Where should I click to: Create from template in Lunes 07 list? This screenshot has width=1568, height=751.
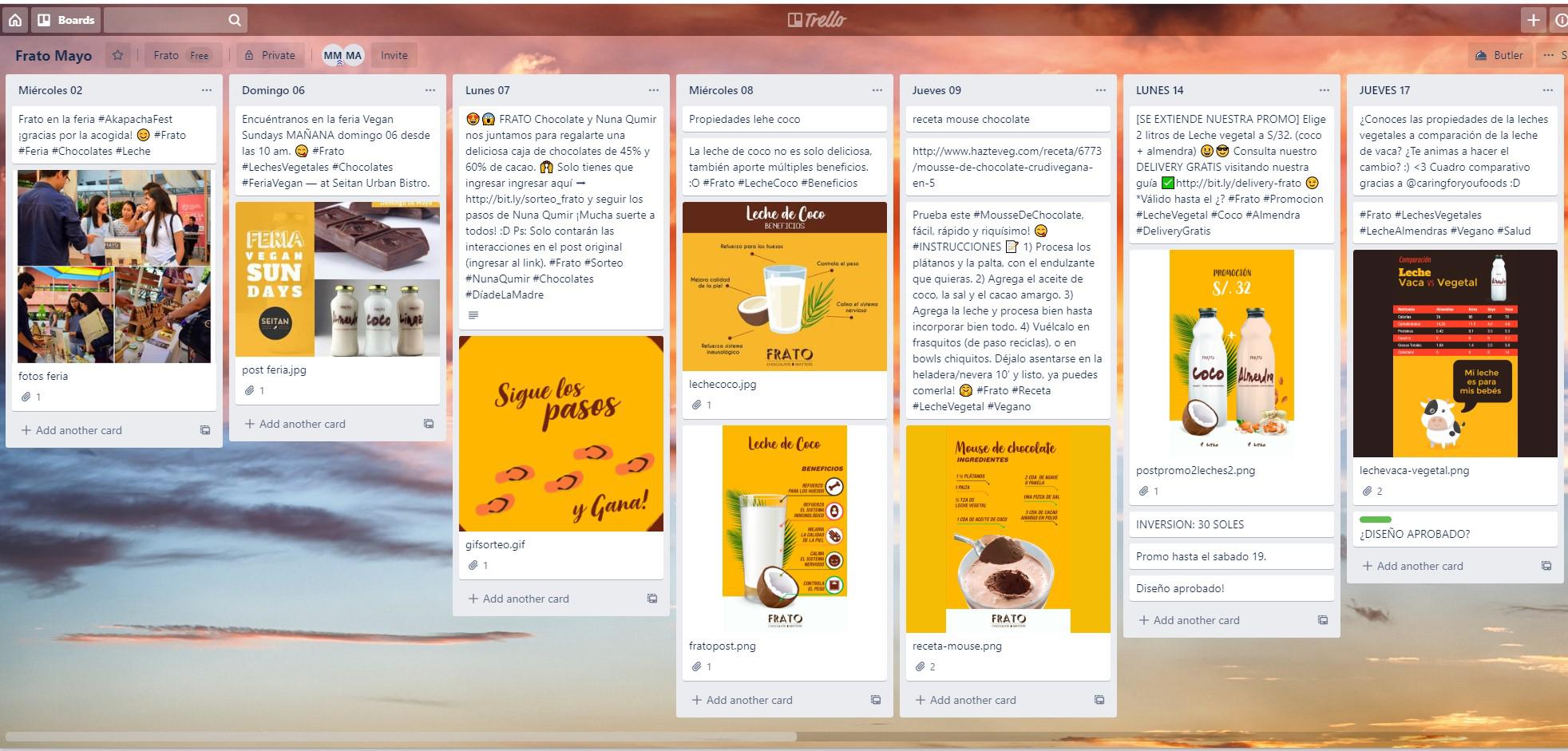click(652, 599)
